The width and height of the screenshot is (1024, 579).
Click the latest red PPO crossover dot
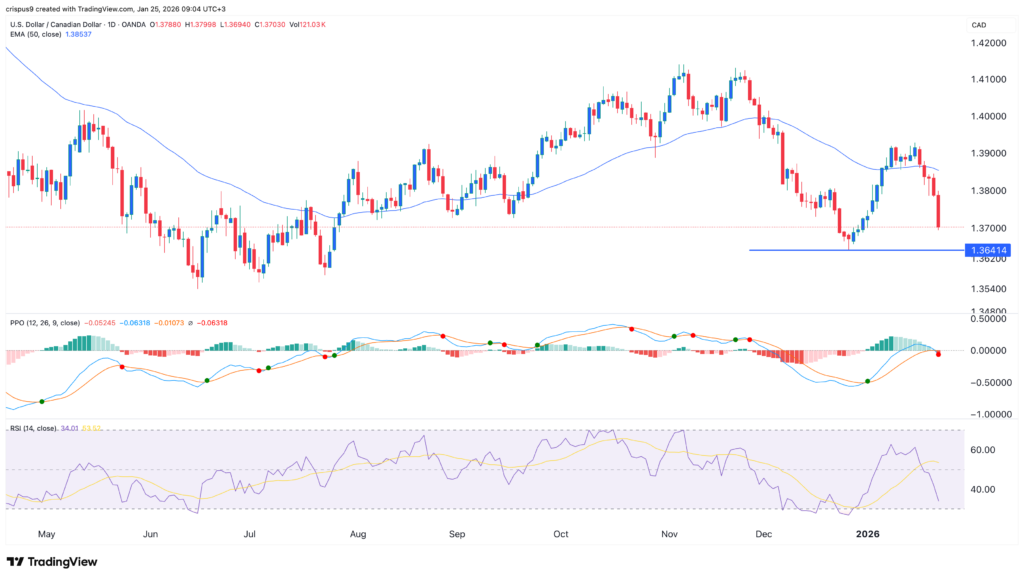pos(938,355)
